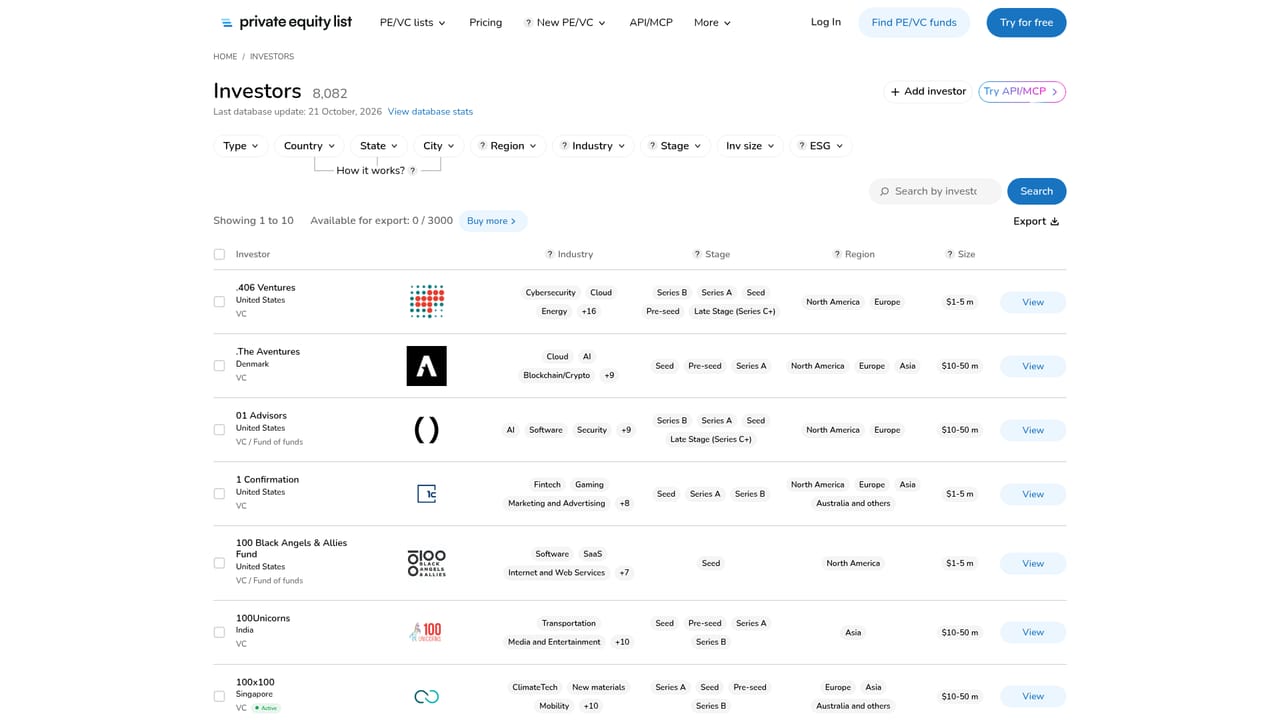The height and width of the screenshot is (720, 1280).
Task: Click the Size column help icon
Action: [950, 254]
